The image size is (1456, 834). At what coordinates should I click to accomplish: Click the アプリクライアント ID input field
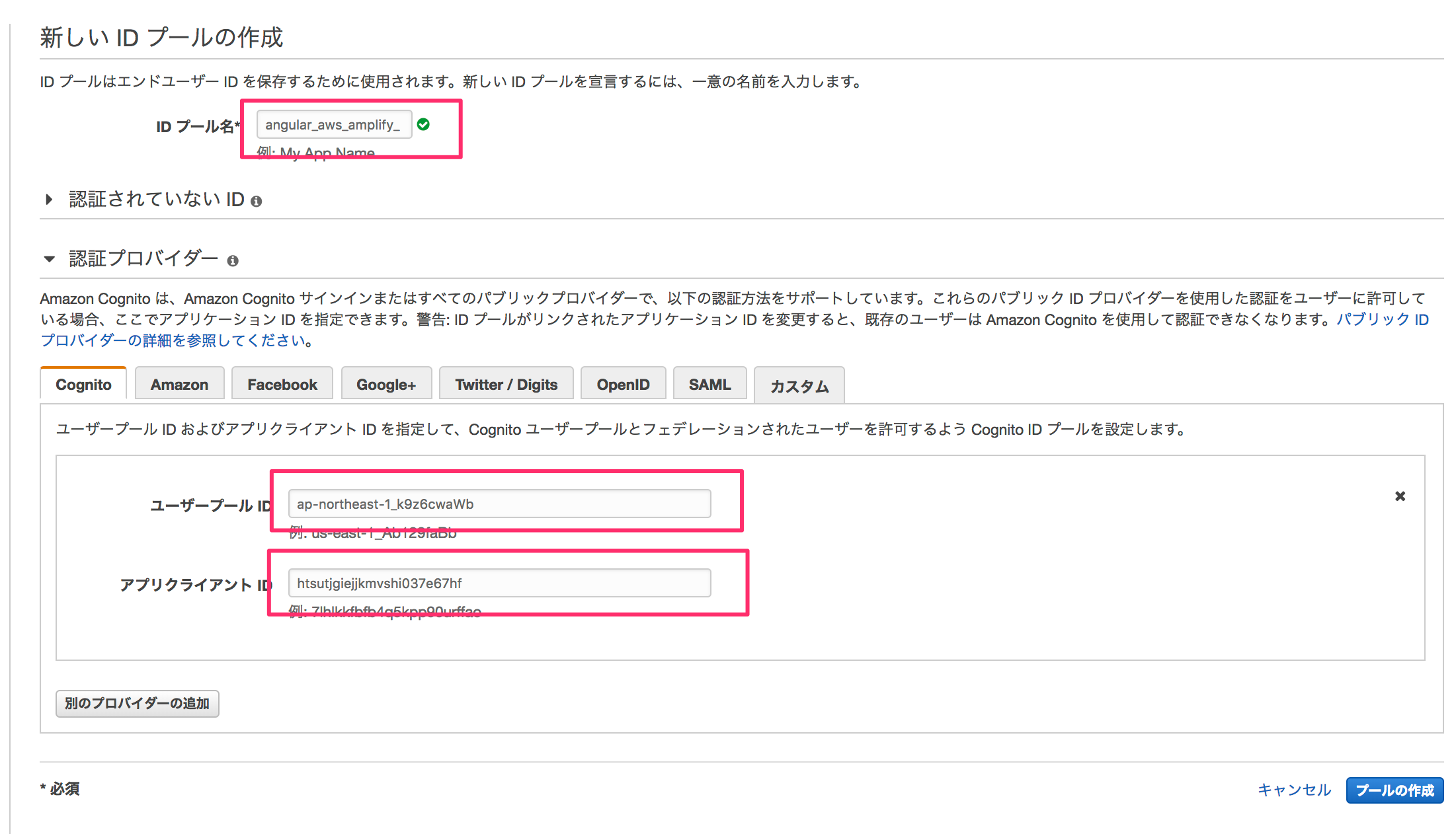499,583
